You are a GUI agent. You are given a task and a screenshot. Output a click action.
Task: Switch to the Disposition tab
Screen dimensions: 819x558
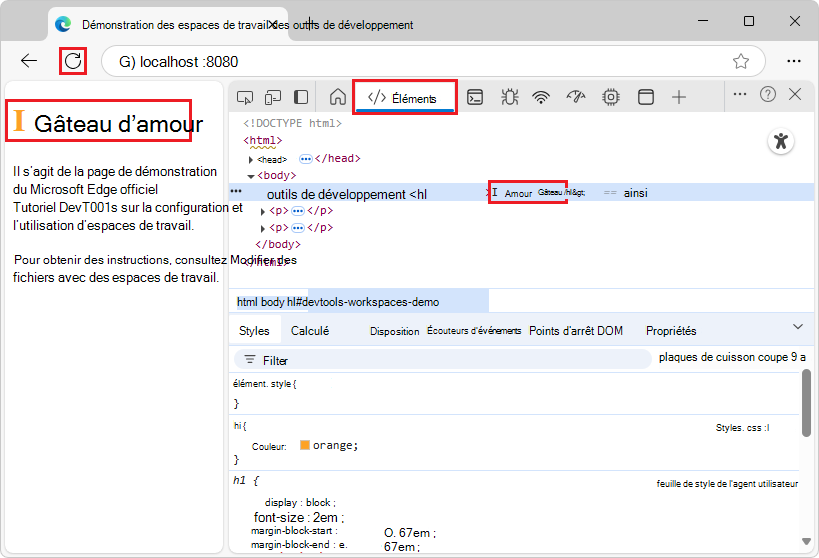tap(394, 331)
